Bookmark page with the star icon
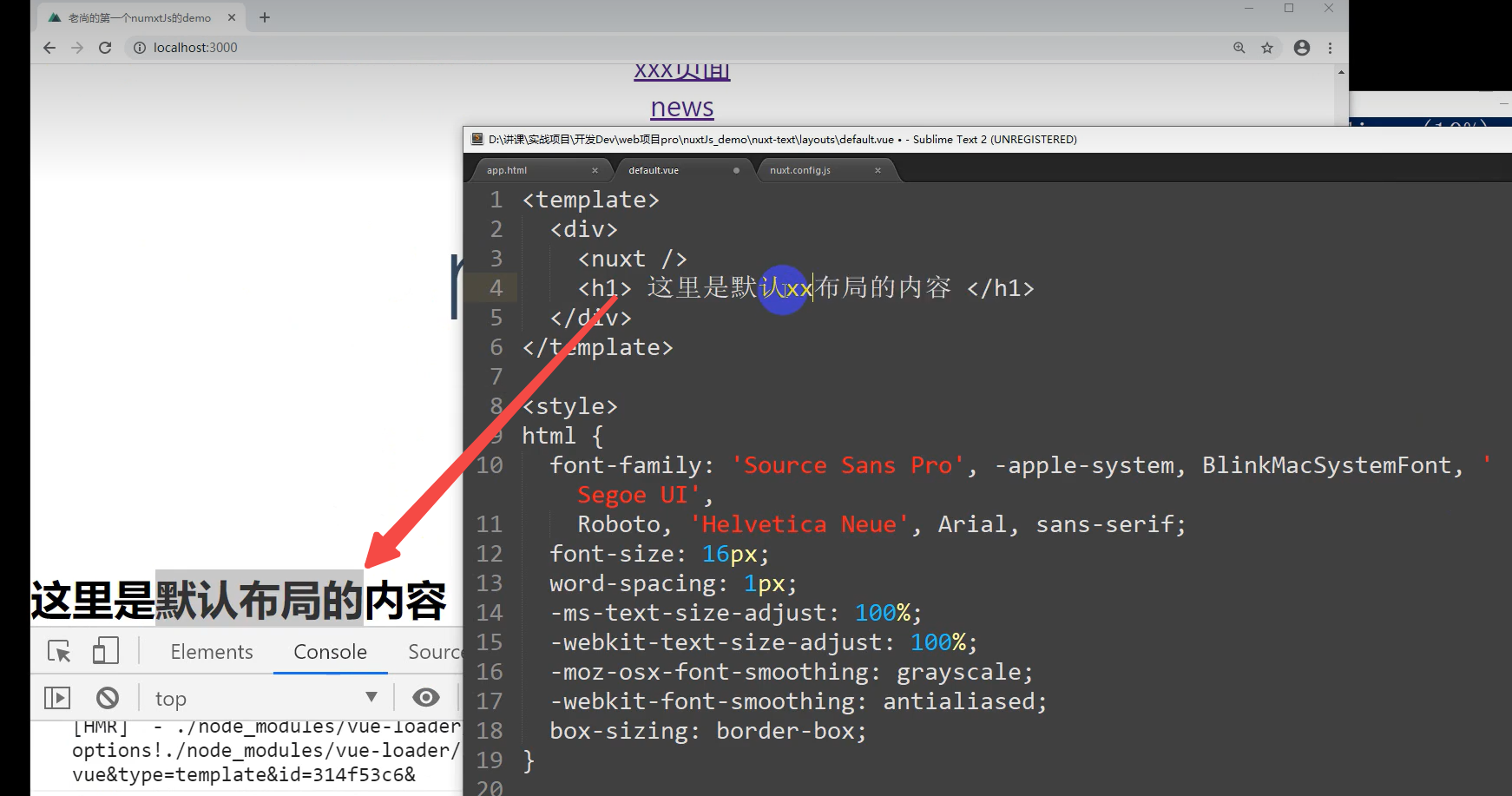The width and height of the screenshot is (1512, 796). (x=1267, y=48)
